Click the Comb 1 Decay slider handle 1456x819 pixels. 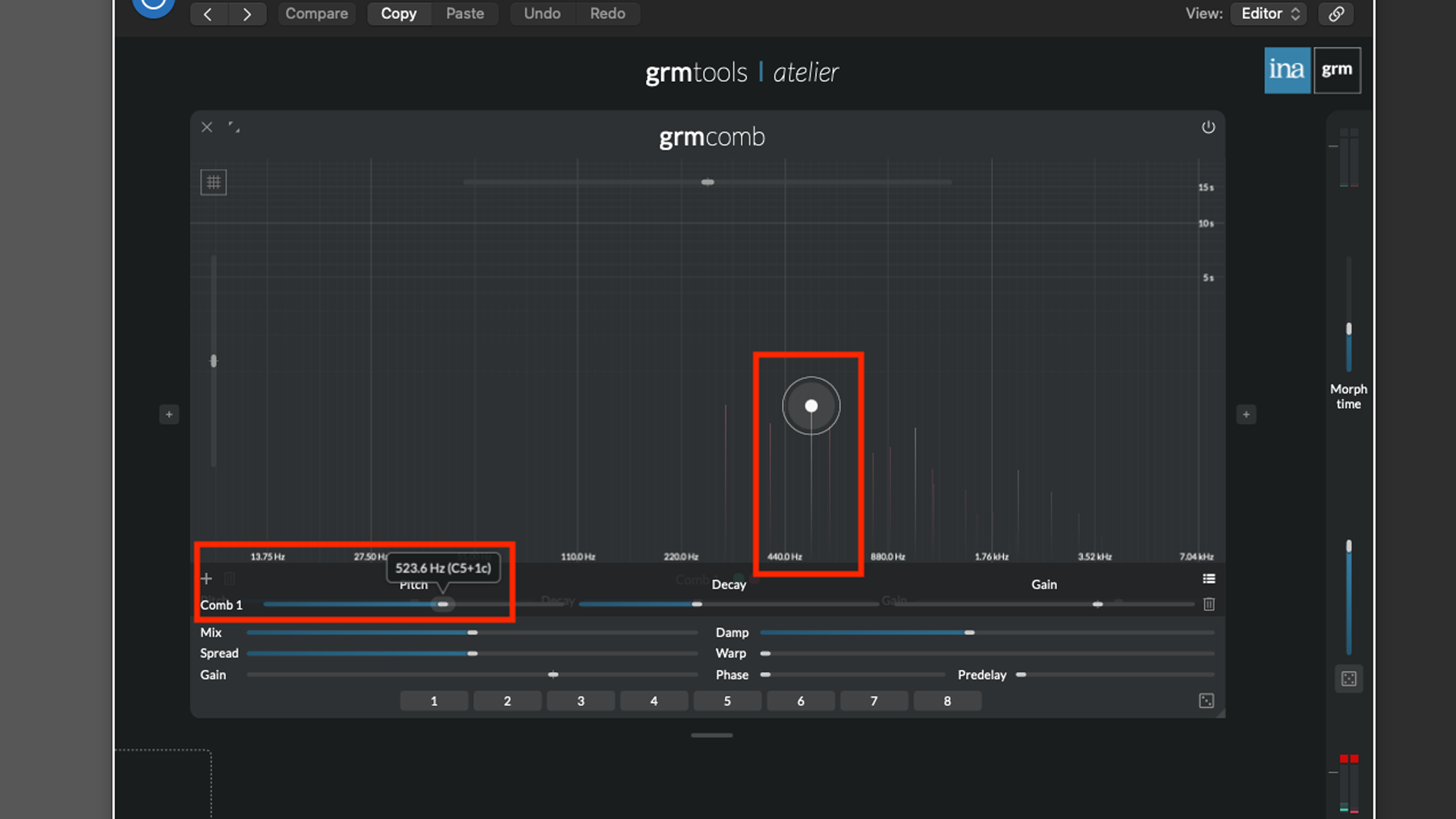pyautogui.click(x=697, y=604)
